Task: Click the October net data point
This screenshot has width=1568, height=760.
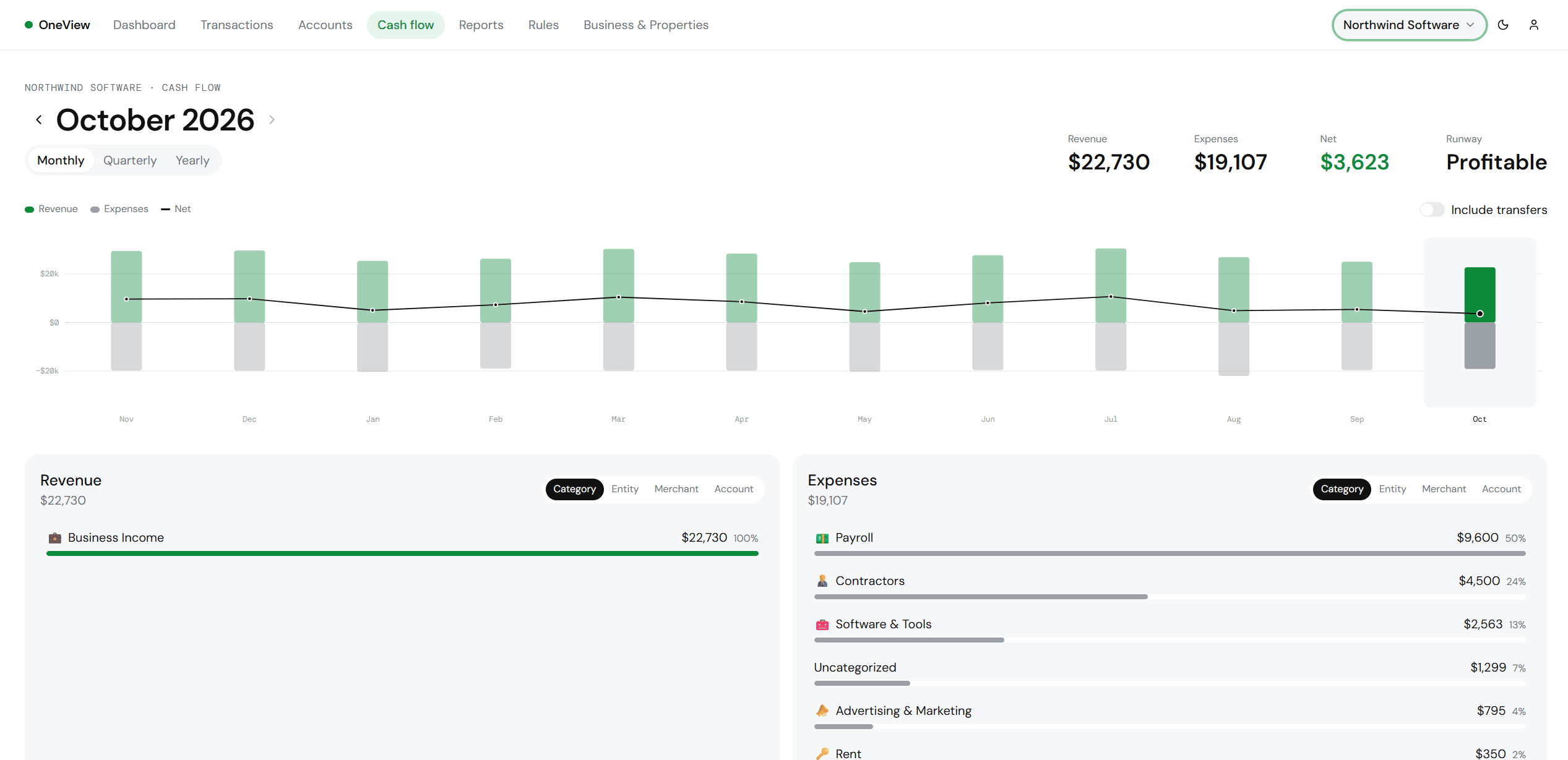Action: point(1480,314)
